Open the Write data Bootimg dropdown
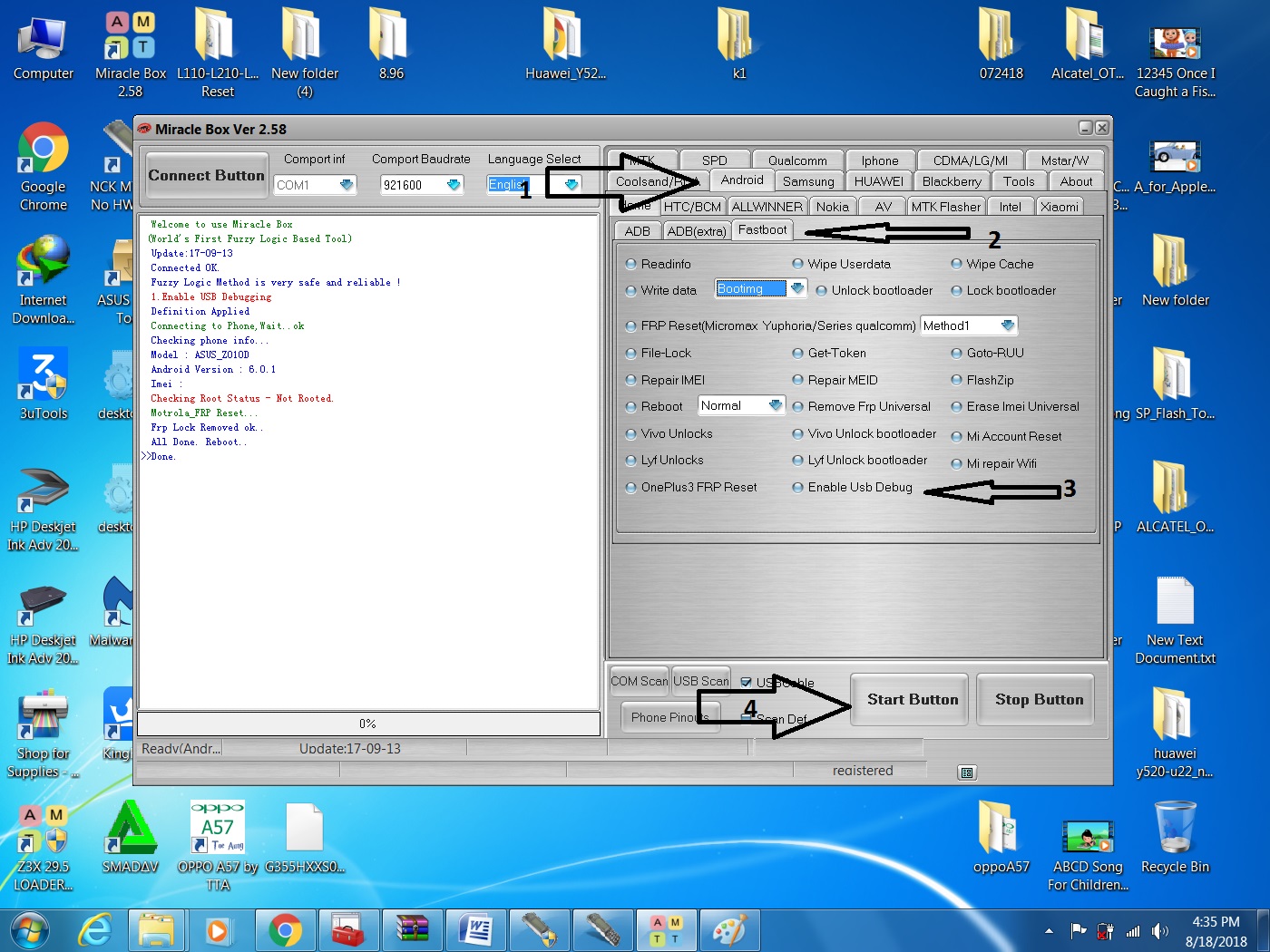This screenshot has height=952, width=1270. pos(796,288)
